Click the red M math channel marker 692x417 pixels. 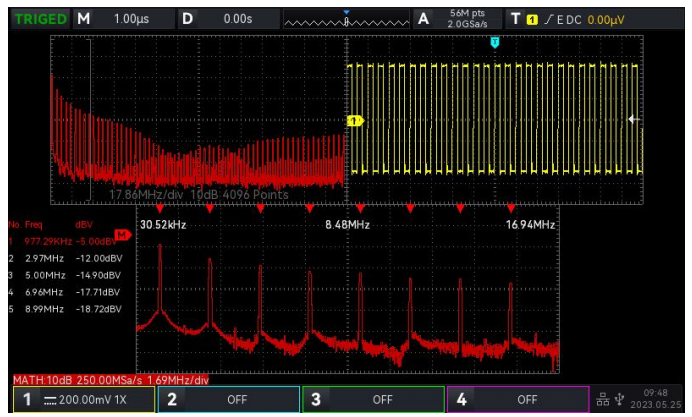[x=122, y=235]
